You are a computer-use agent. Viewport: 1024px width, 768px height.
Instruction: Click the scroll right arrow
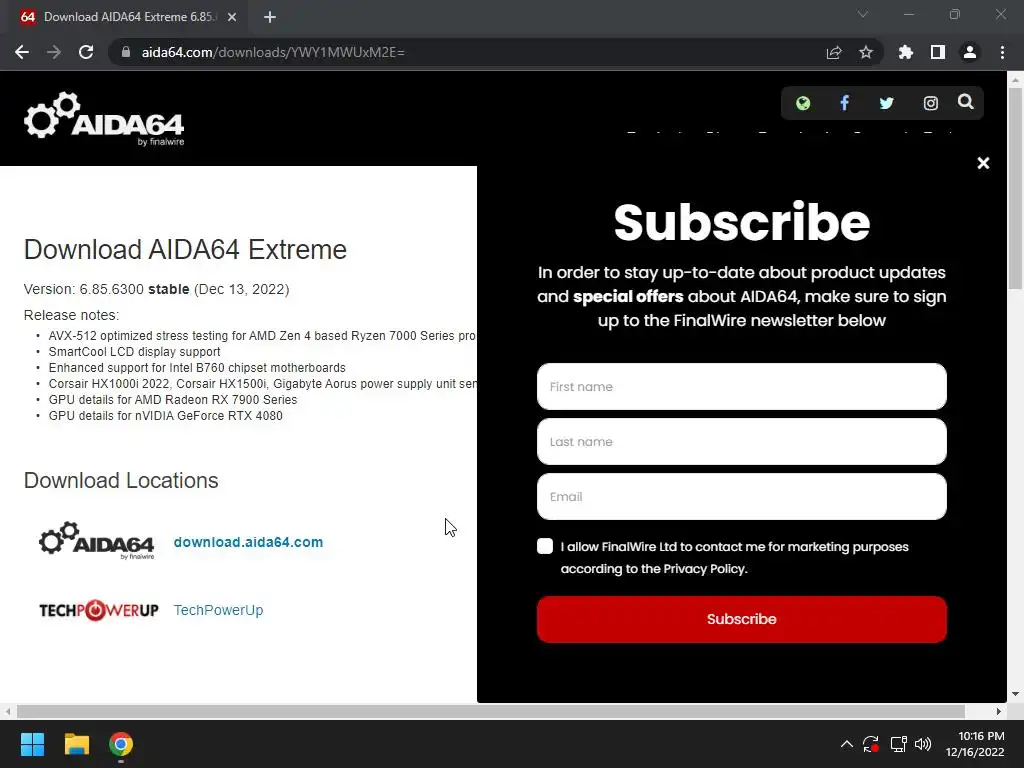(x=999, y=711)
